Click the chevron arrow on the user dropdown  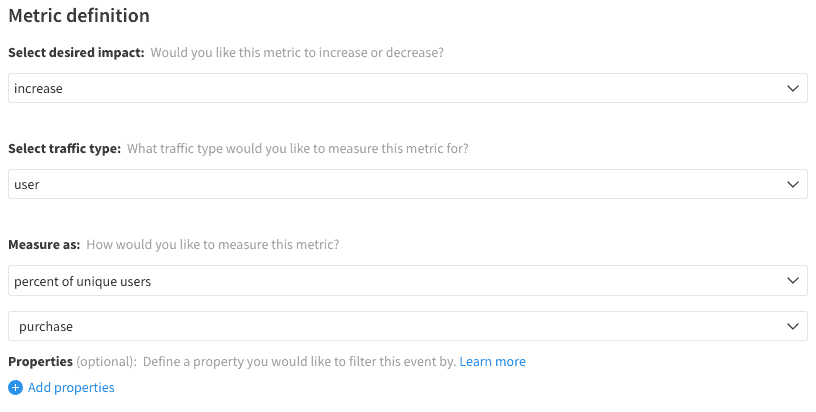(x=793, y=184)
